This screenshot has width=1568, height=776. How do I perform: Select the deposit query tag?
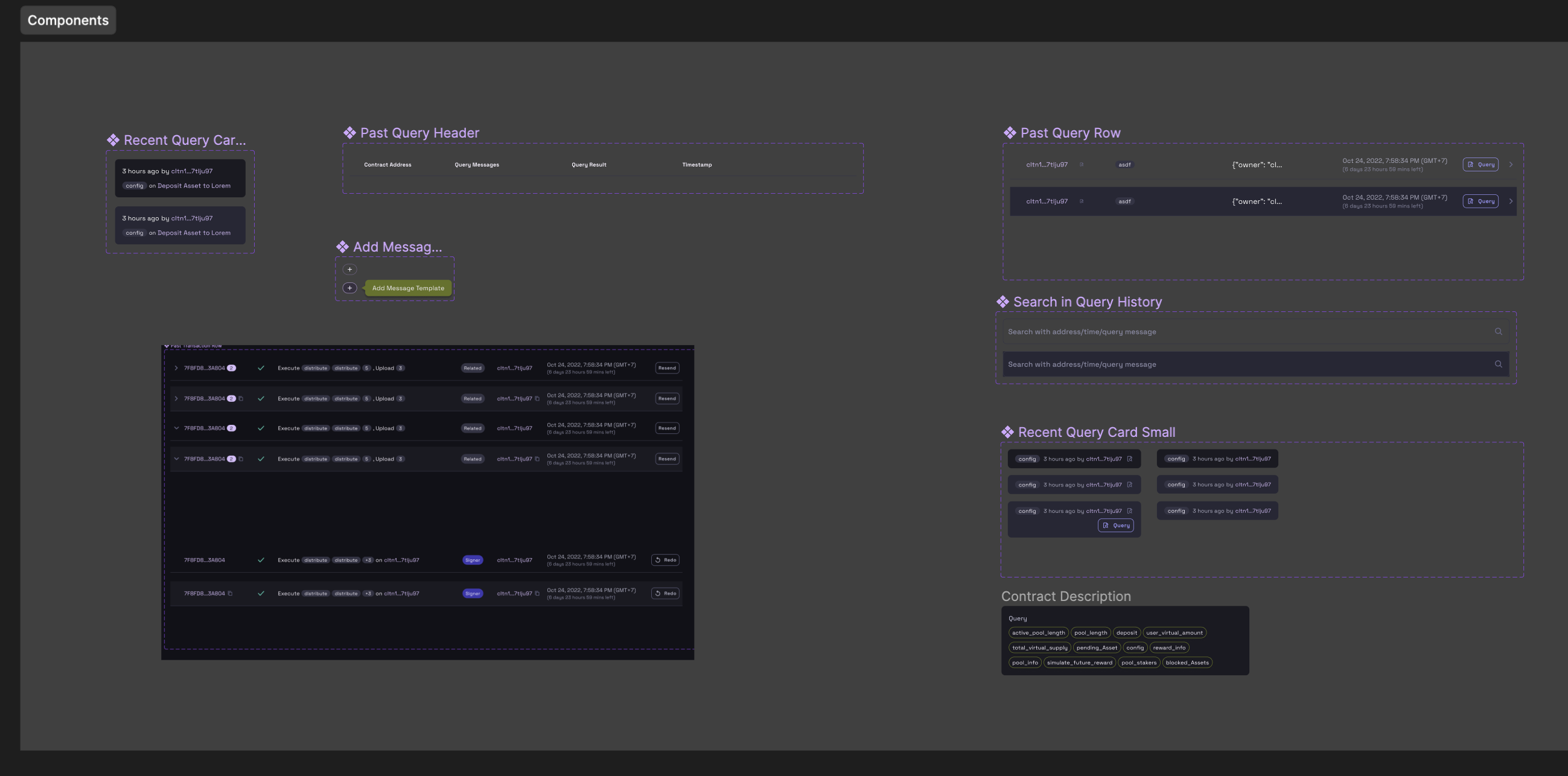pyautogui.click(x=1127, y=632)
